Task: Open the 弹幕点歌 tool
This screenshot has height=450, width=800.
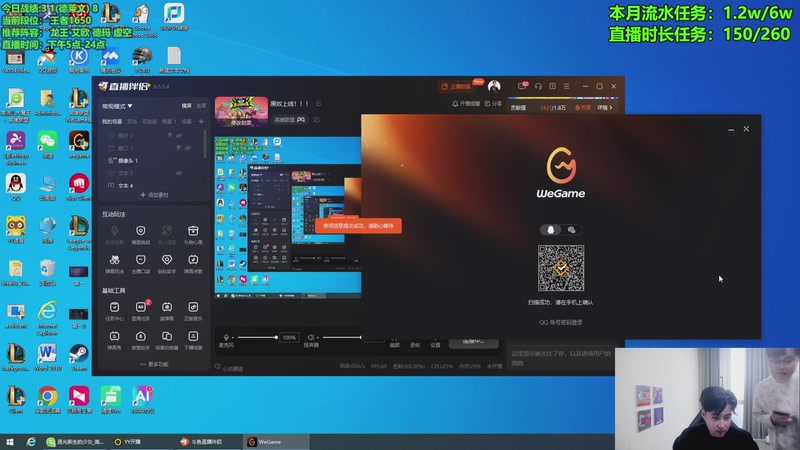Action: click(193, 264)
